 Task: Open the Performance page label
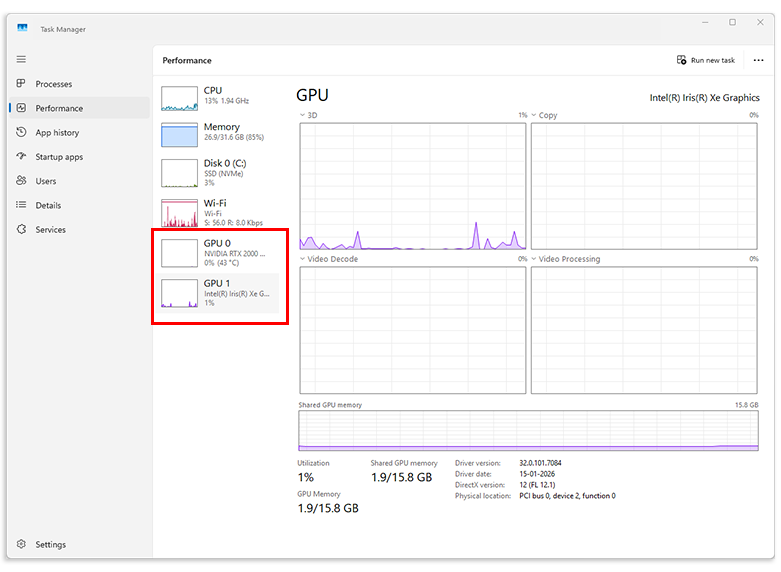[x=59, y=108]
